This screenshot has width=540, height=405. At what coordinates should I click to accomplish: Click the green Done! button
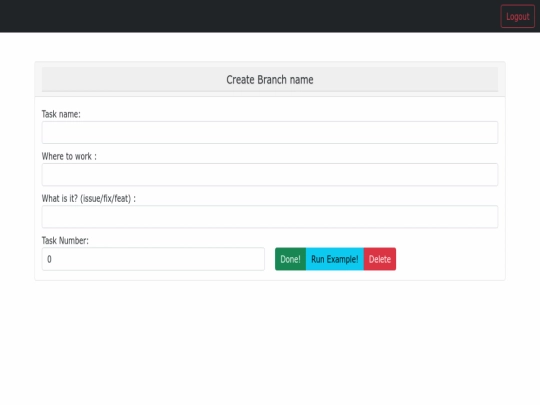point(290,259)
